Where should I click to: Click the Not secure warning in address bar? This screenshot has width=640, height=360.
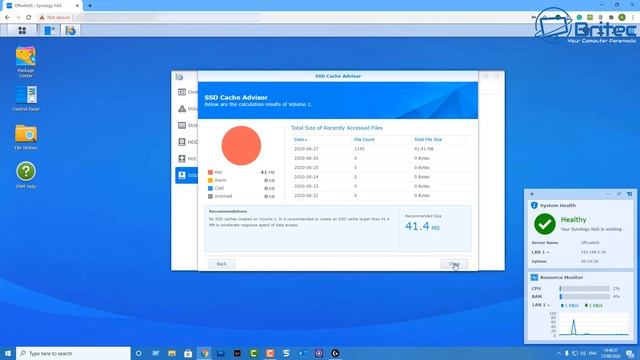(x=55, y=18)
